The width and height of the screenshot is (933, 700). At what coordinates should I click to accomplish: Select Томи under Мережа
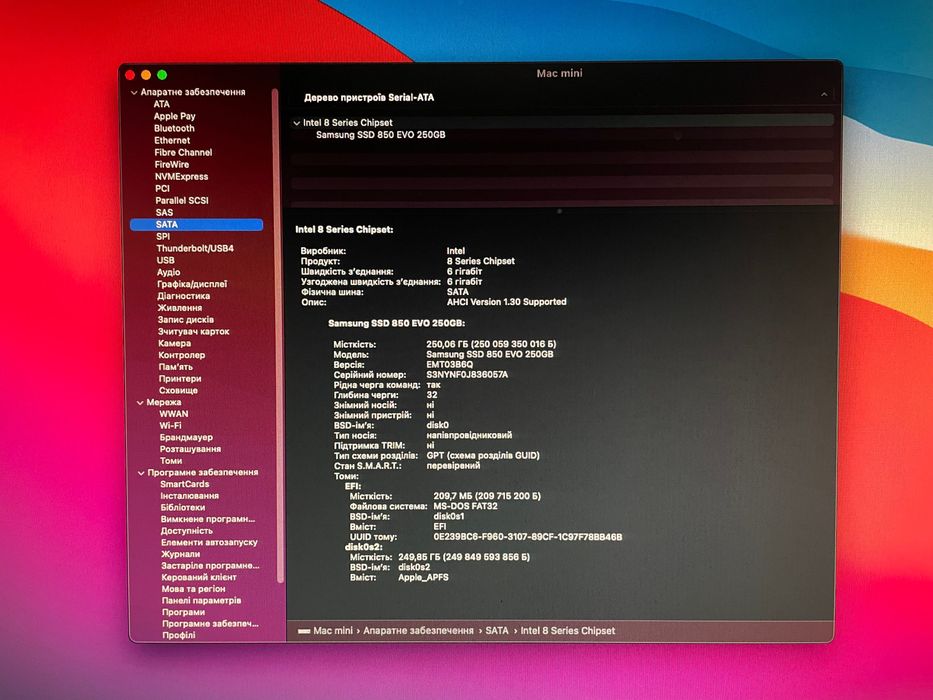(171, 461)
